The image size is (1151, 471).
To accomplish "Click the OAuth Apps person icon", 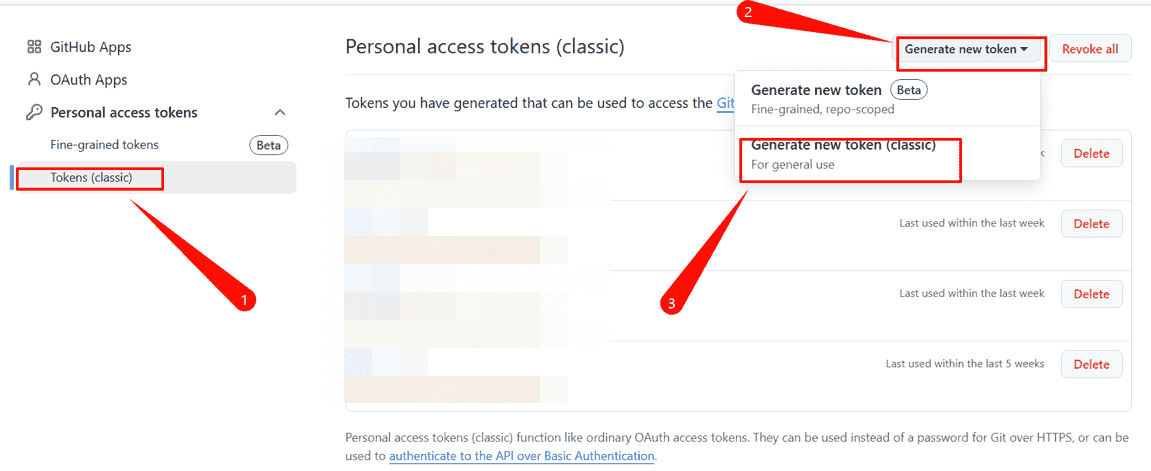I will point(34,79).
